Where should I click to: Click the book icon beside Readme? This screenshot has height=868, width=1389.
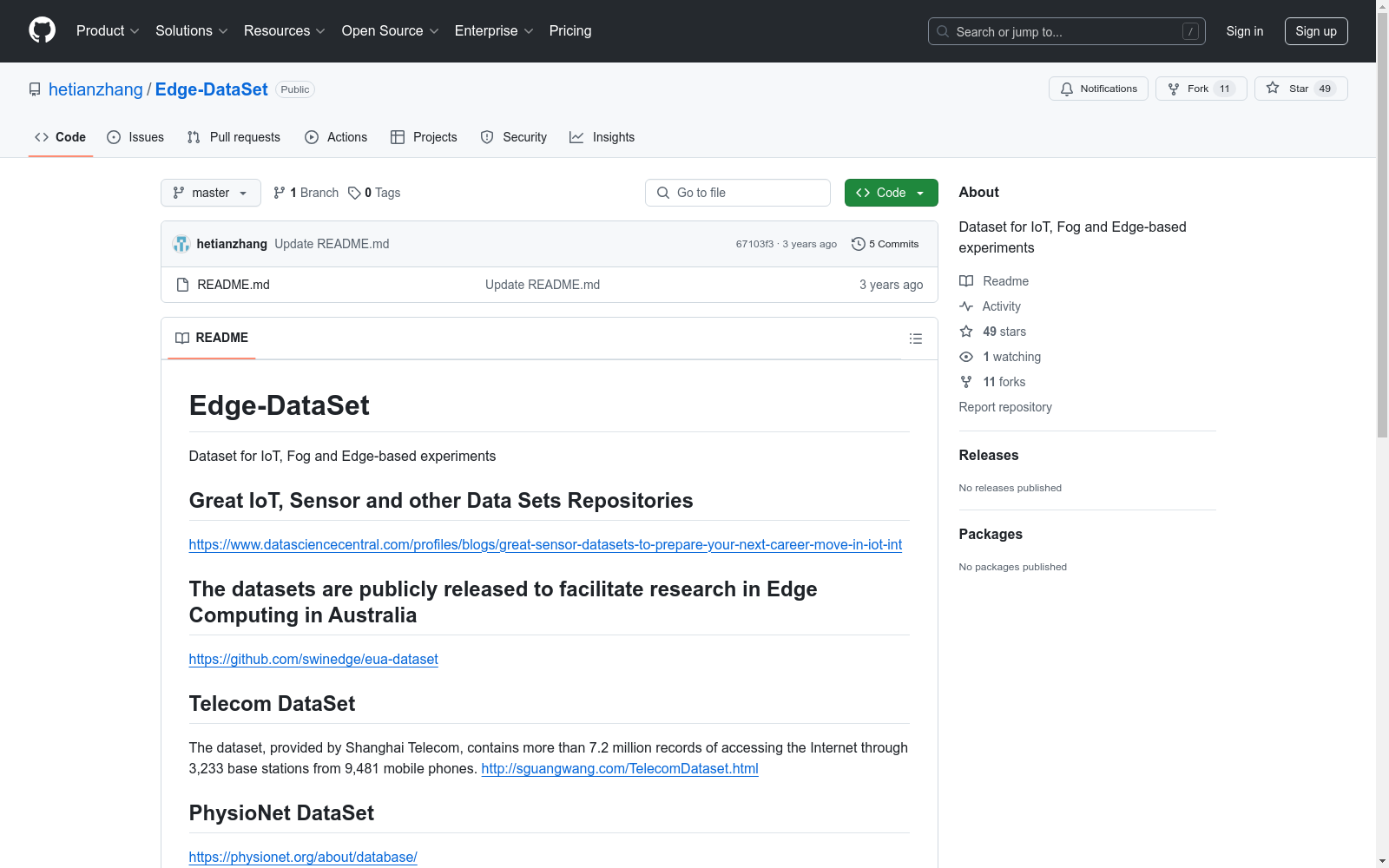click(x=966, y=281)
